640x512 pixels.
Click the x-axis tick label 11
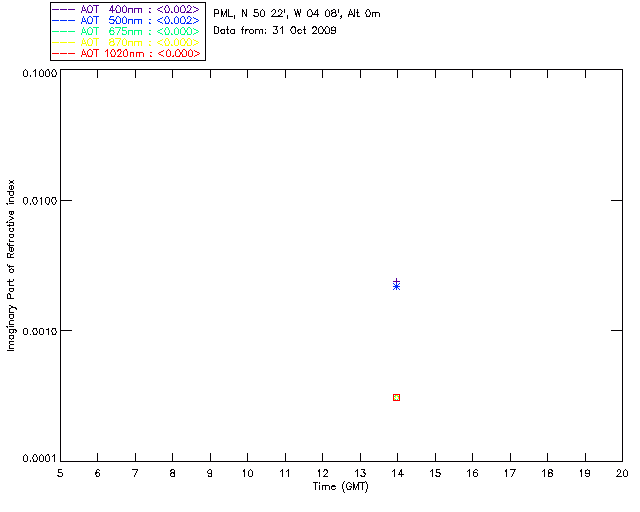tap(285, 473)
